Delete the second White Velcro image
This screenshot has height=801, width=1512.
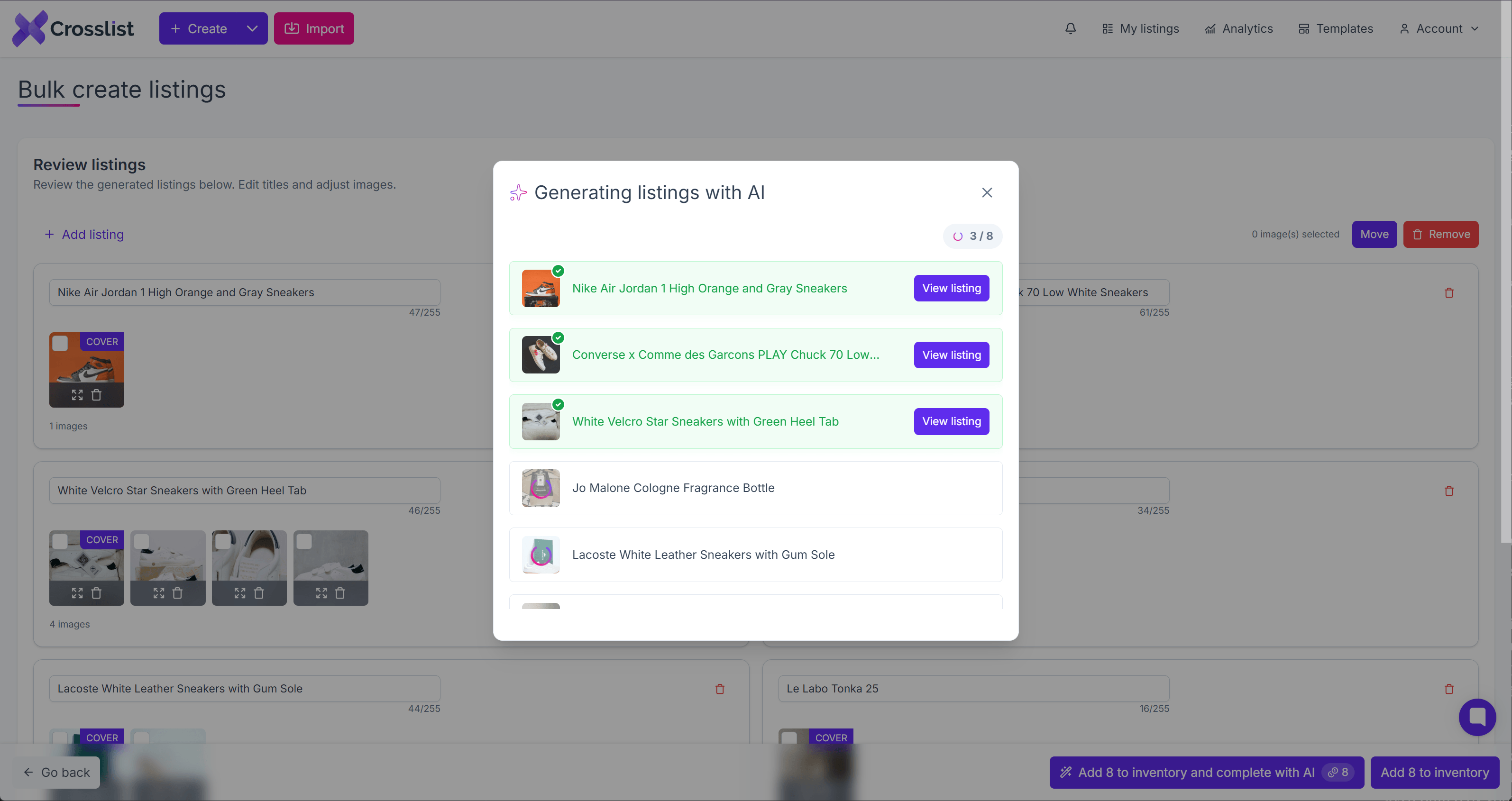tap(177, 592)
